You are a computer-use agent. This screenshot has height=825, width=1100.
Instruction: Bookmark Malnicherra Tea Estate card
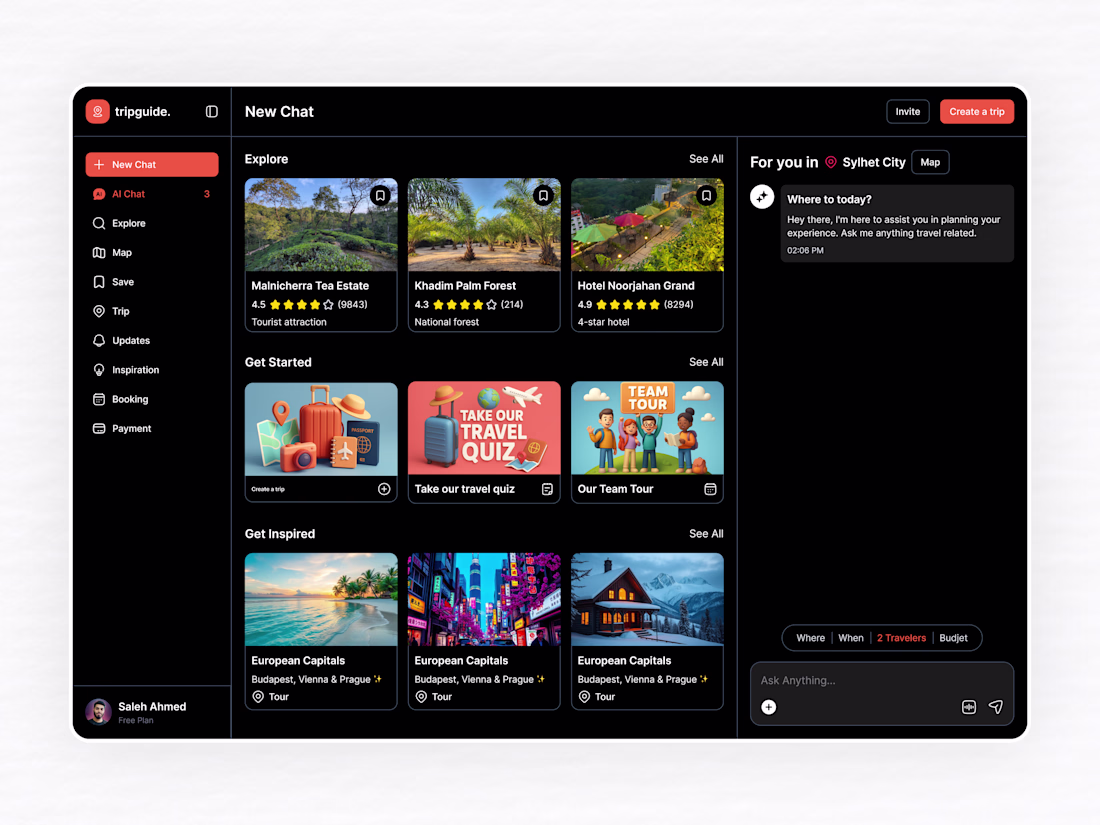pyautogui.click(x=380, y=196)
